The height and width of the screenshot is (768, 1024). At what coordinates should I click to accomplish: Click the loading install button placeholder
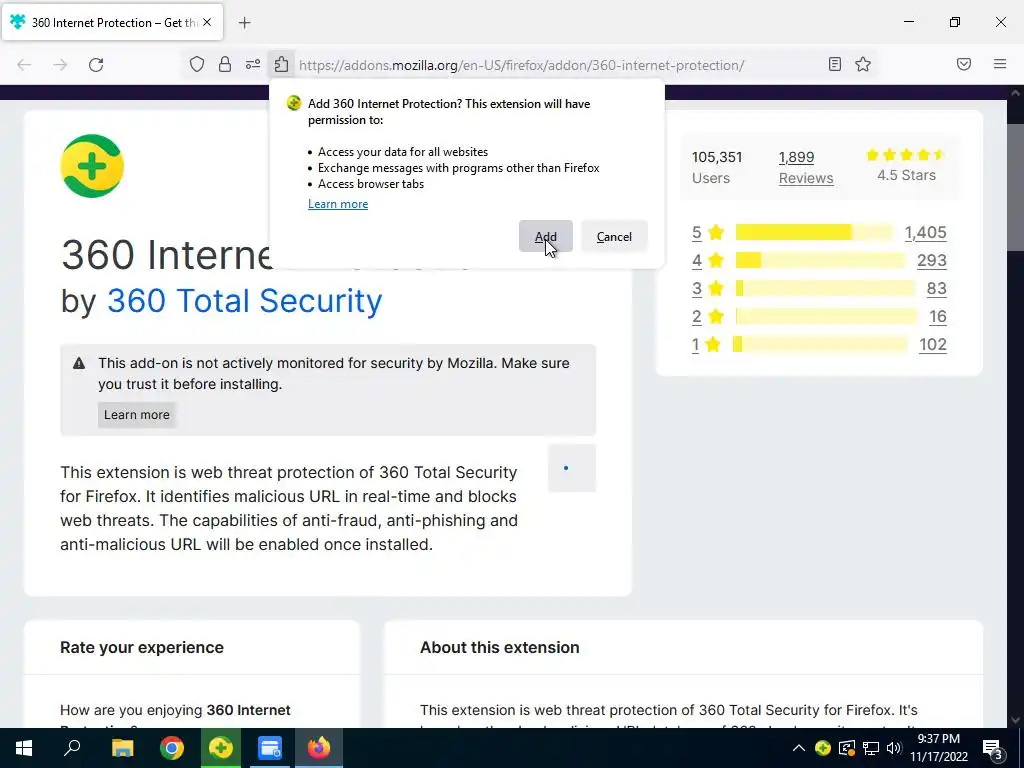coord(571,468)
